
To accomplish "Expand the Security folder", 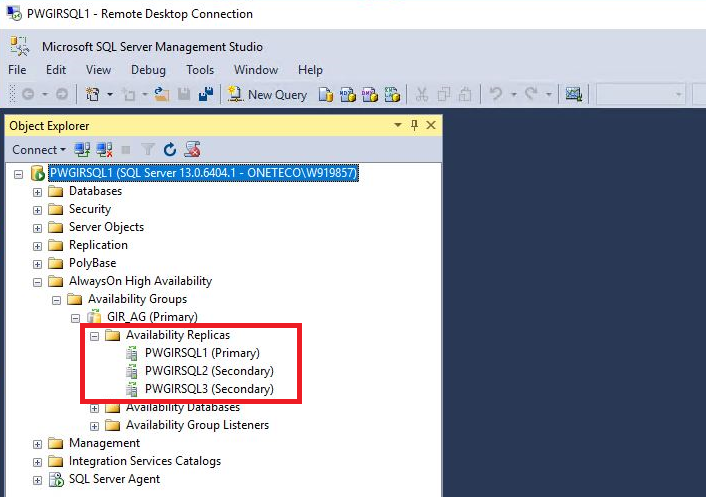I will 37,210.
